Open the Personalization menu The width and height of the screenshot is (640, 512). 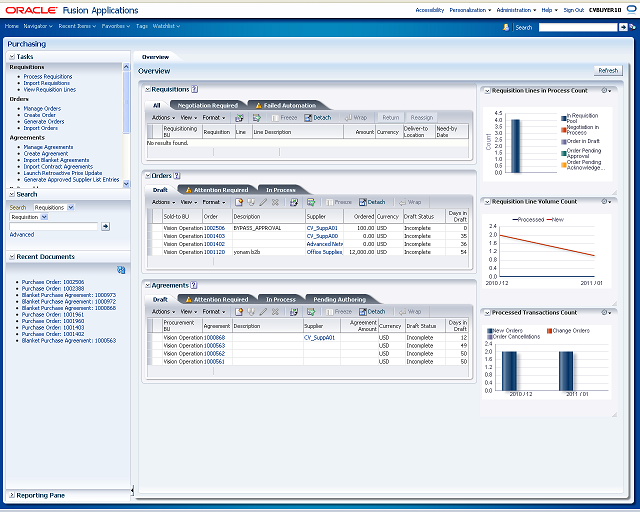click(470, 10)
